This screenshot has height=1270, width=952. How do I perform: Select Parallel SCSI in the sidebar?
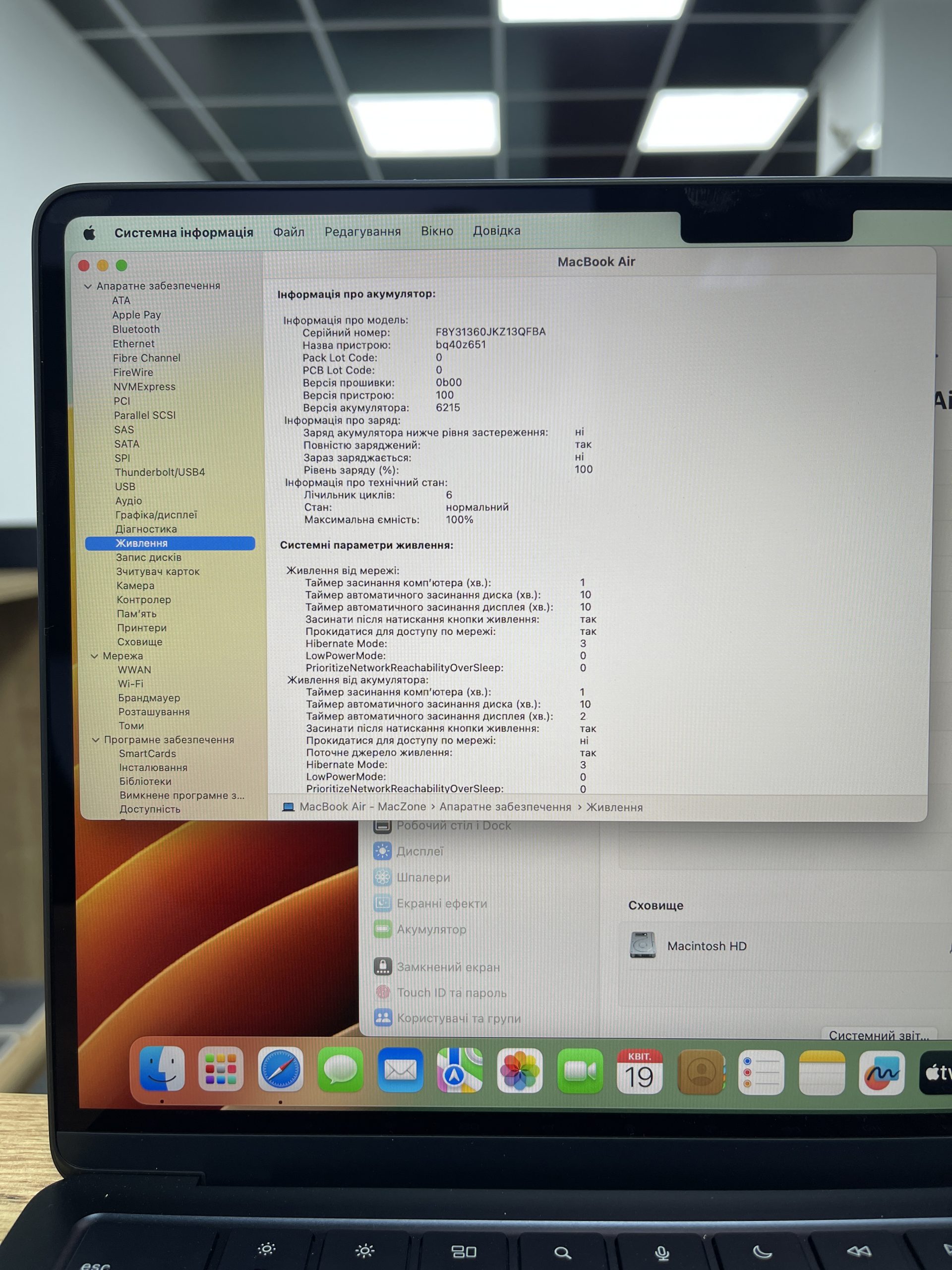[x=145, y=415]
